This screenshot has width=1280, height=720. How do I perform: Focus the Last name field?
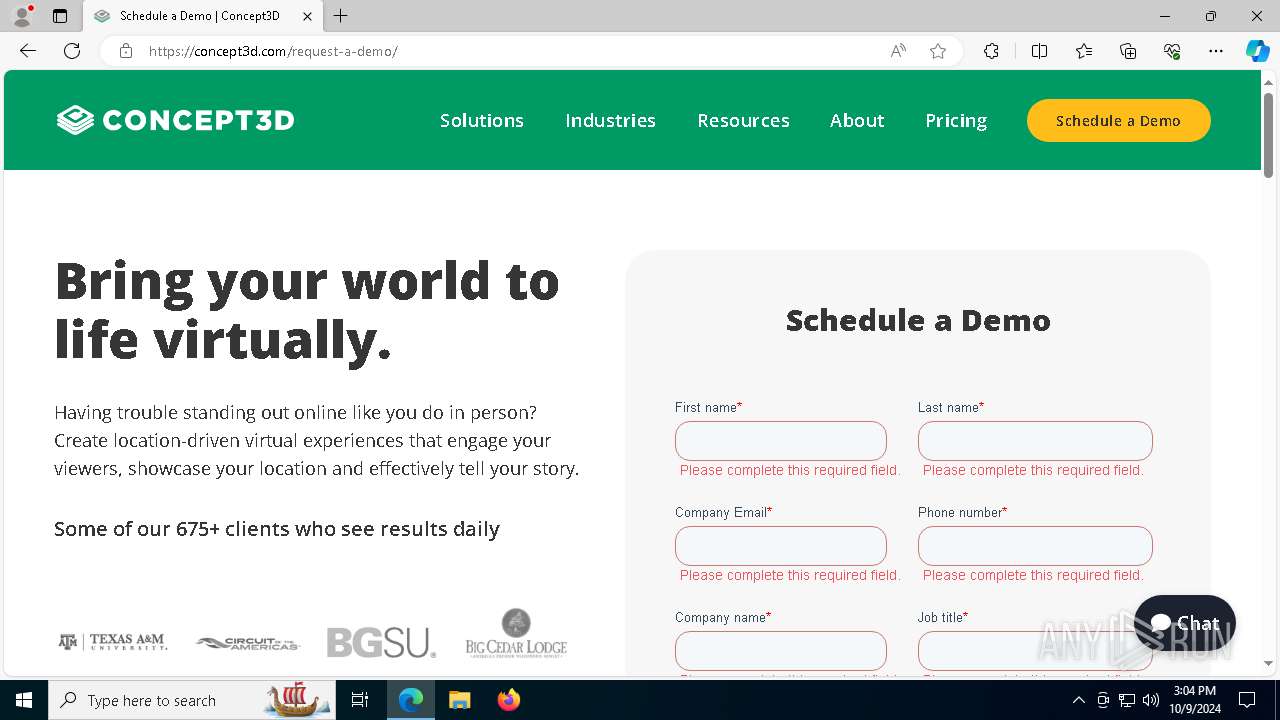(1035, 441)
